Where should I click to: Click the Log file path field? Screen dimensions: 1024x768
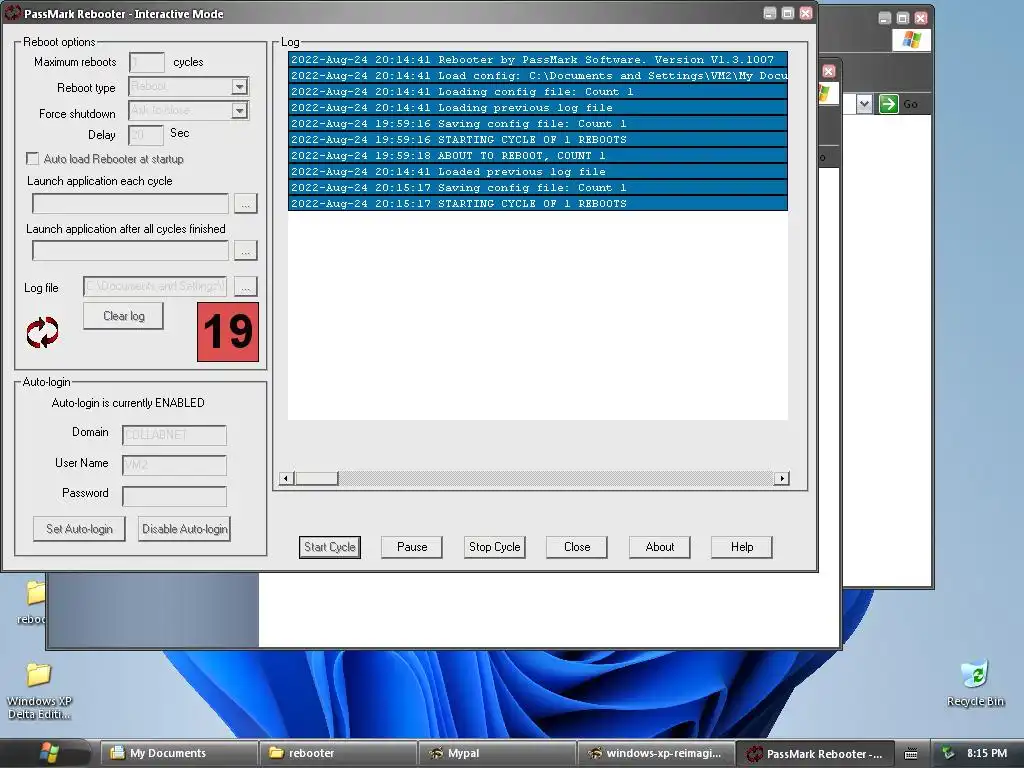[155, 287]
